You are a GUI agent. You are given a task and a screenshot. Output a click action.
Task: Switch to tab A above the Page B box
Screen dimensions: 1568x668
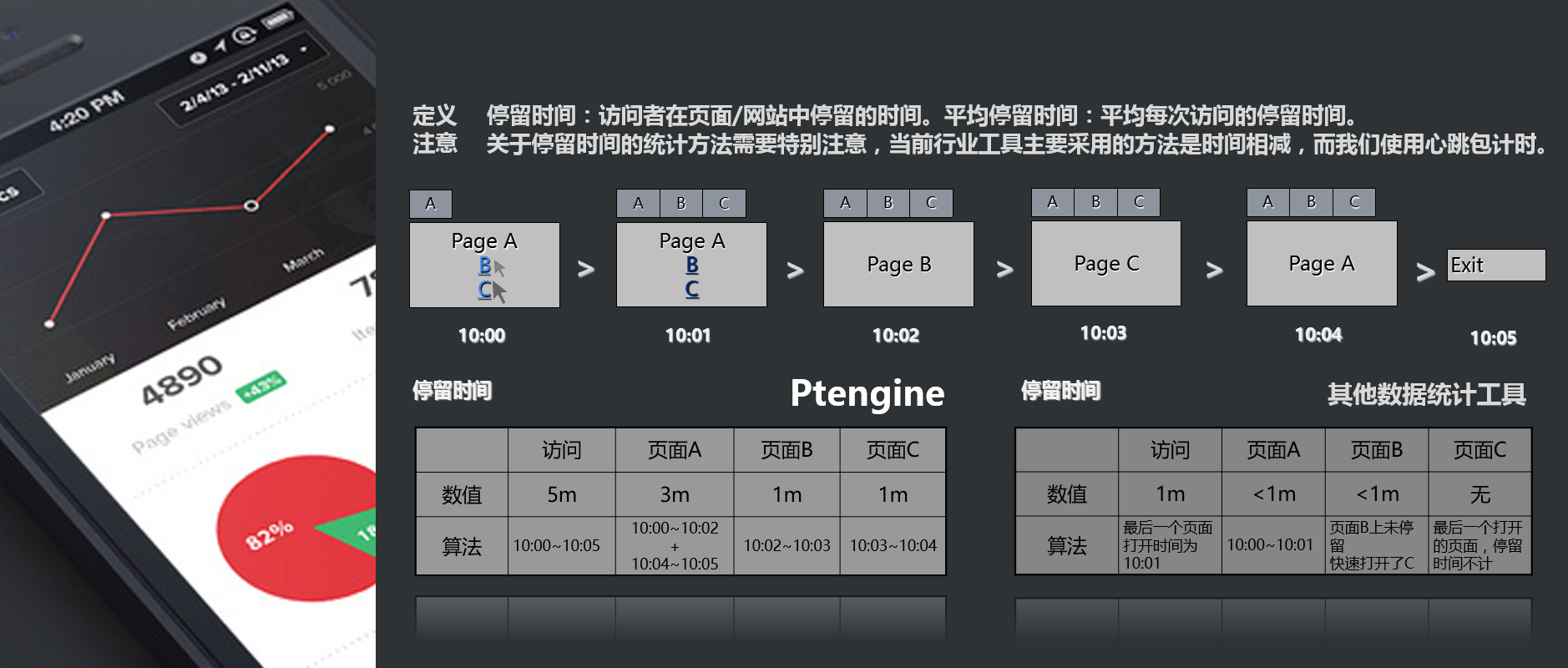(x=845, y=202)
